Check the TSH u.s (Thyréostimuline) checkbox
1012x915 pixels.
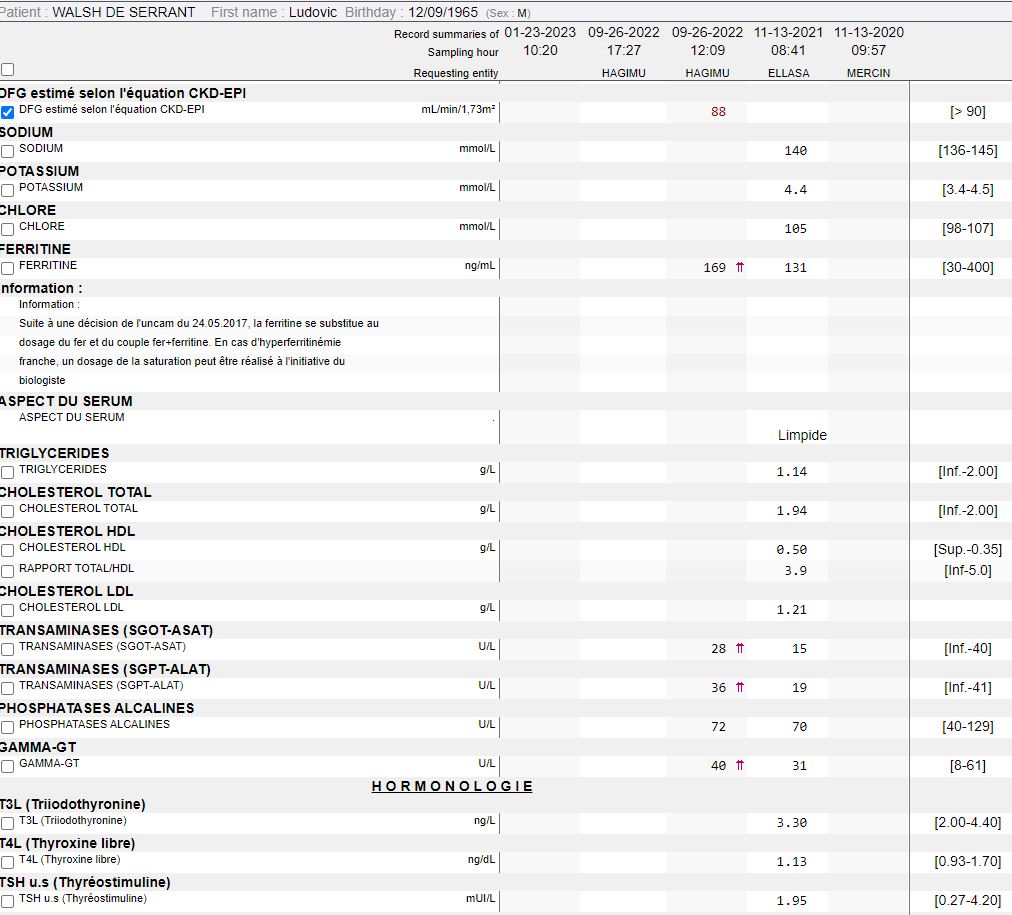click(8, 900)
